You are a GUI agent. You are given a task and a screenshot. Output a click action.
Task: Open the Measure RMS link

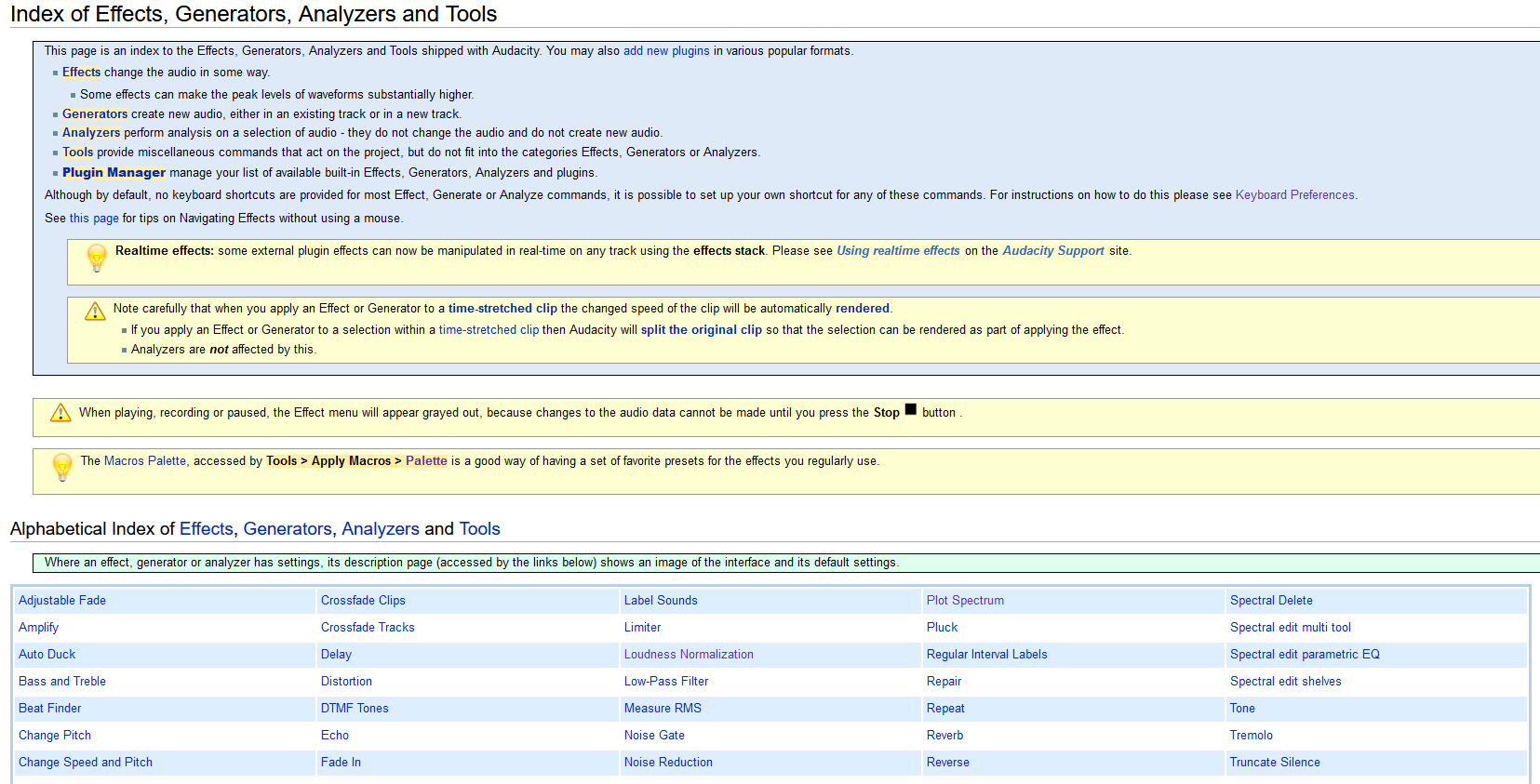[x=663, y=709]
